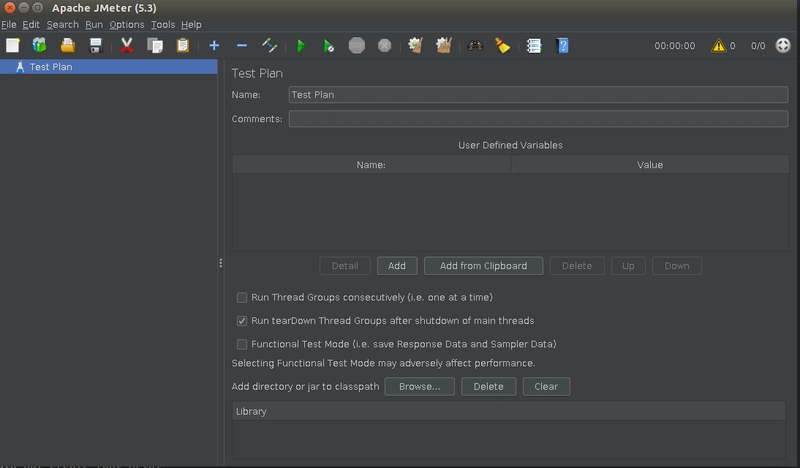The height and width of the screenshot is (468, 800).
Task: Click the split pane divider handle
Action: click(220, 263)
